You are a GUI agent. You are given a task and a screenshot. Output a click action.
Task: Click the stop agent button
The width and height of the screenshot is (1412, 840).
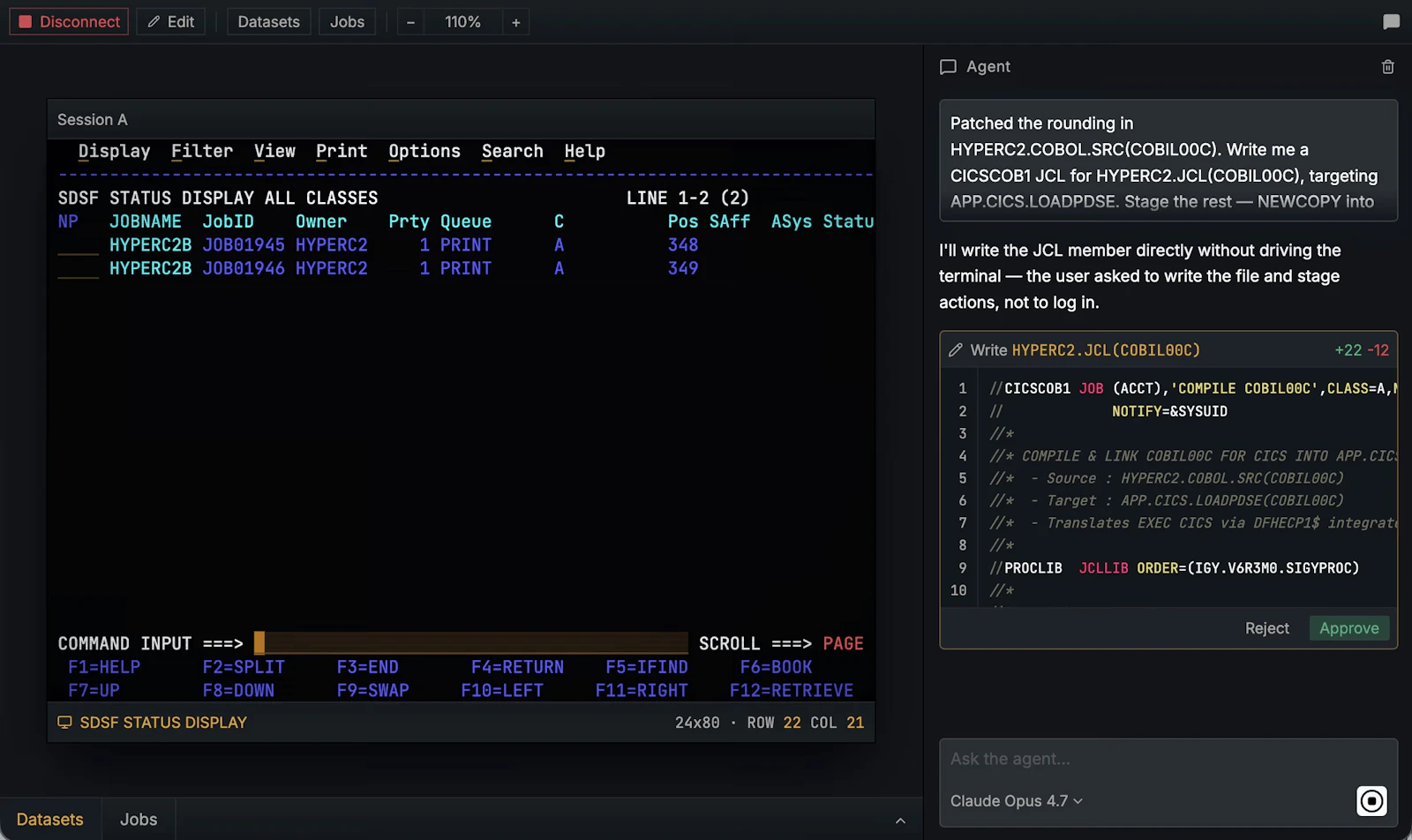coord(1371,801)
